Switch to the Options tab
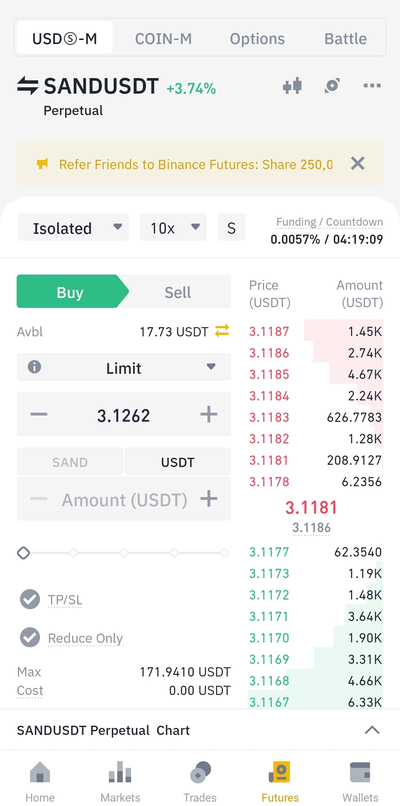Viewport: 400px width, 806px height. pyautogui.click(x=257, y=39)
